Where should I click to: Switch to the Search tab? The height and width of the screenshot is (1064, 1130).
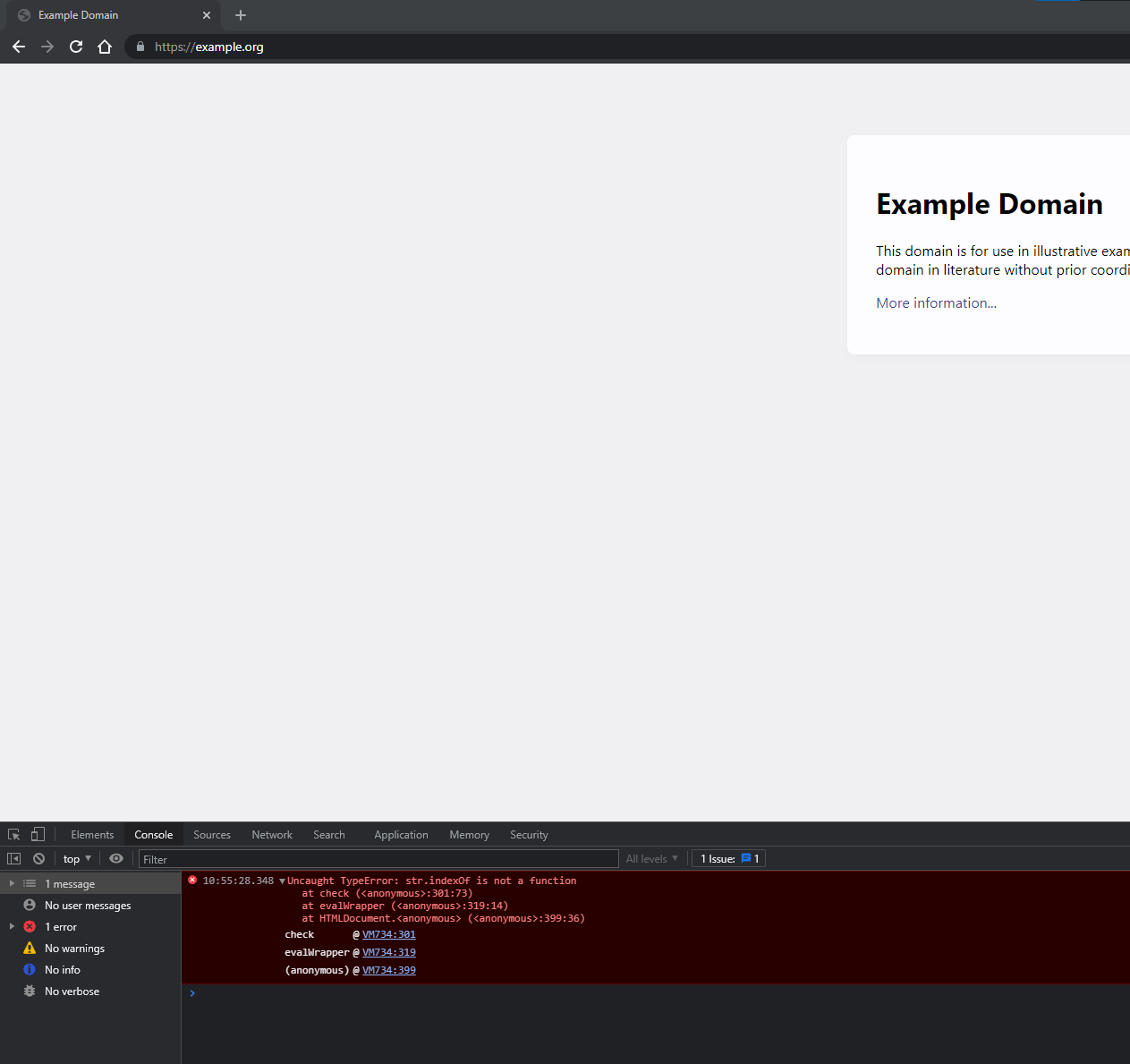pos(329,834)
